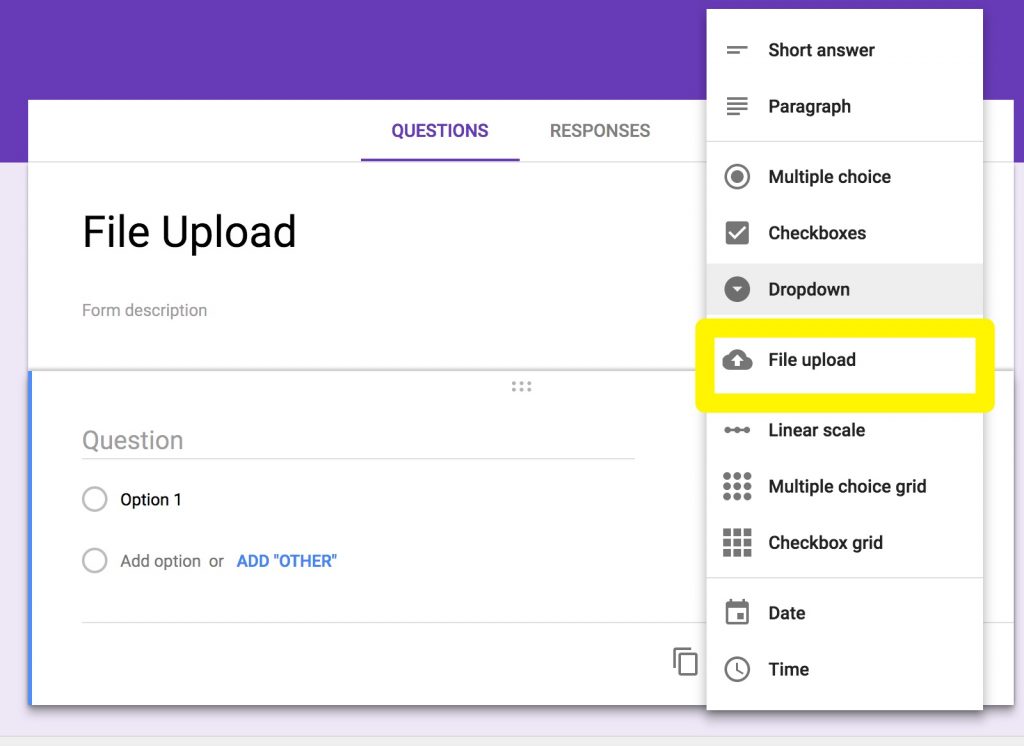Edit the Option 1 label text

click(150, 500)
